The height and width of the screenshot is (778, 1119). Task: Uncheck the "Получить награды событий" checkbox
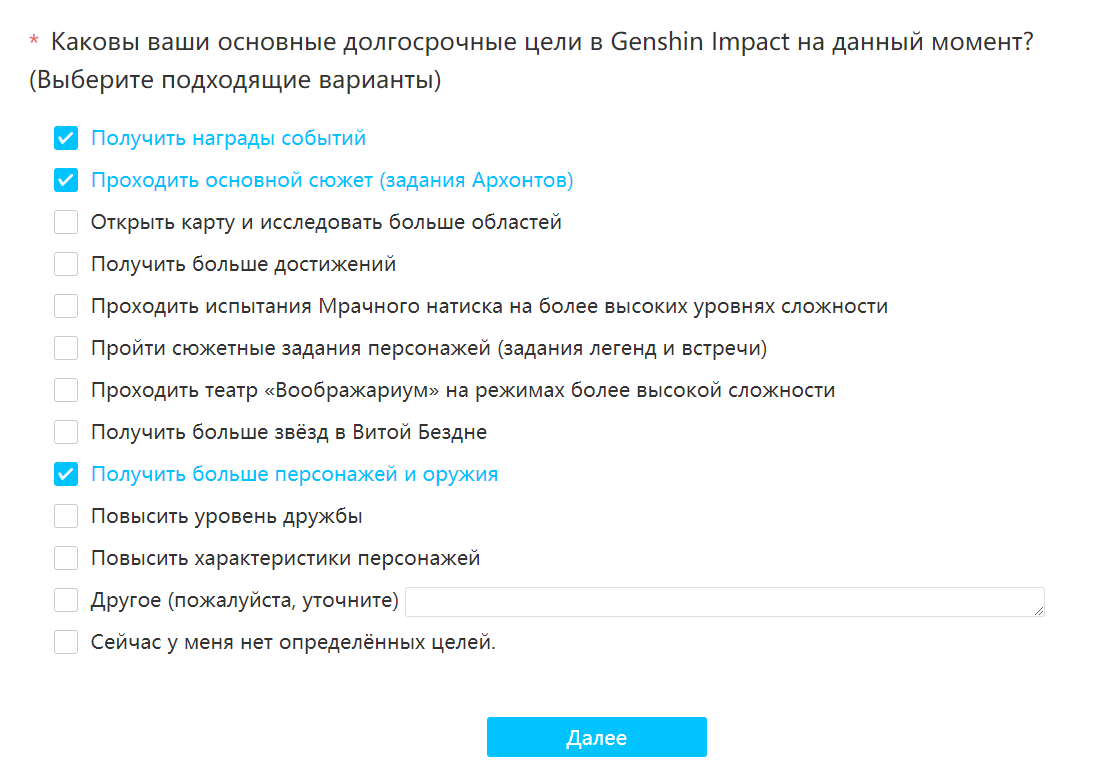click(66, 138)
